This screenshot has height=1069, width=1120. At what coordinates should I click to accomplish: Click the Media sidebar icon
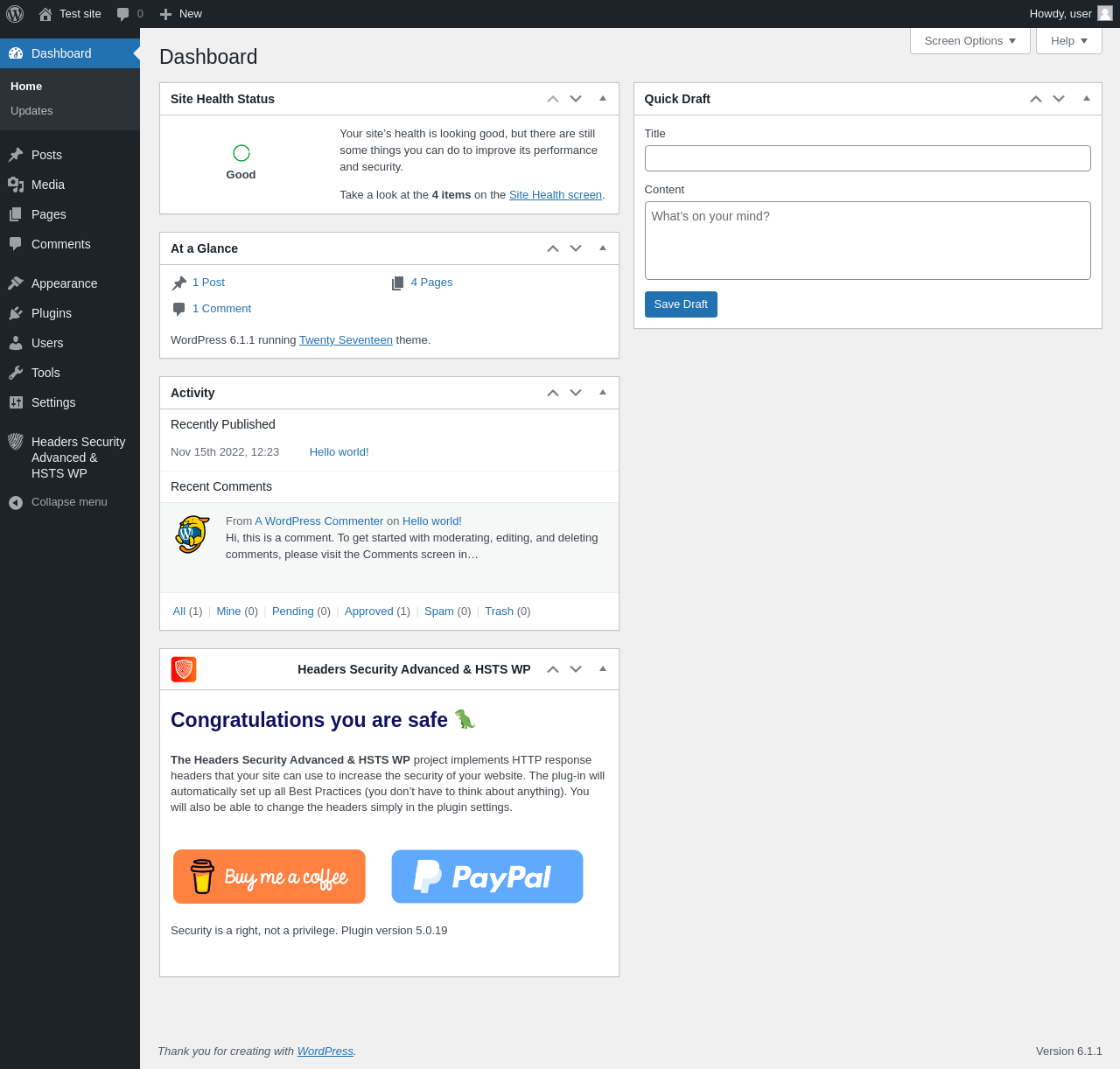click(16, 185)
